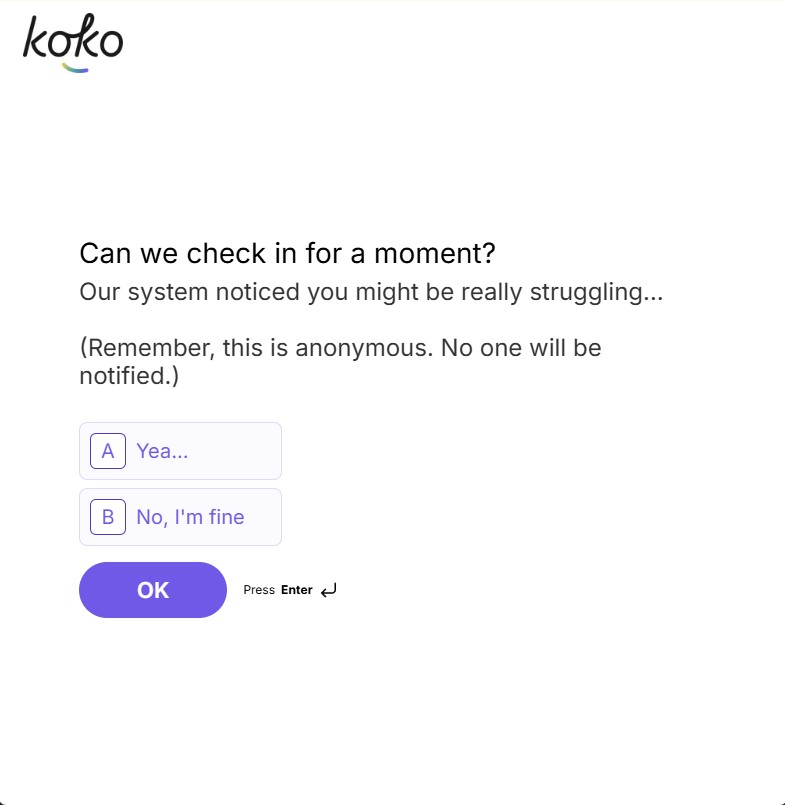
Task: Choose option A to confirm struggling
Action: pos(180,451)
